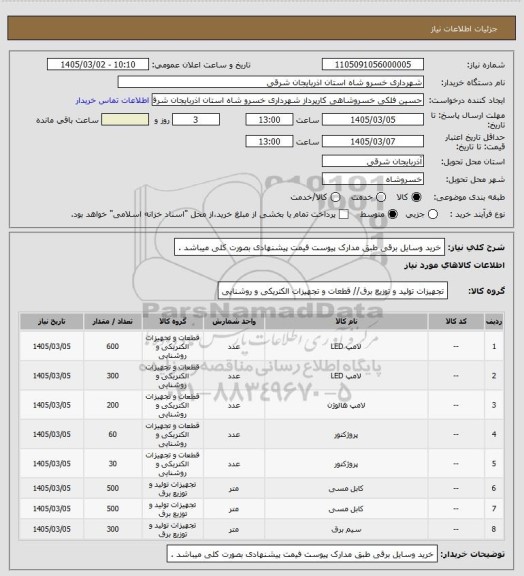The width and height of the screenshot is (524, 576).
Task: Click the price validity time 13:00 field
Action: pos(269,141)
